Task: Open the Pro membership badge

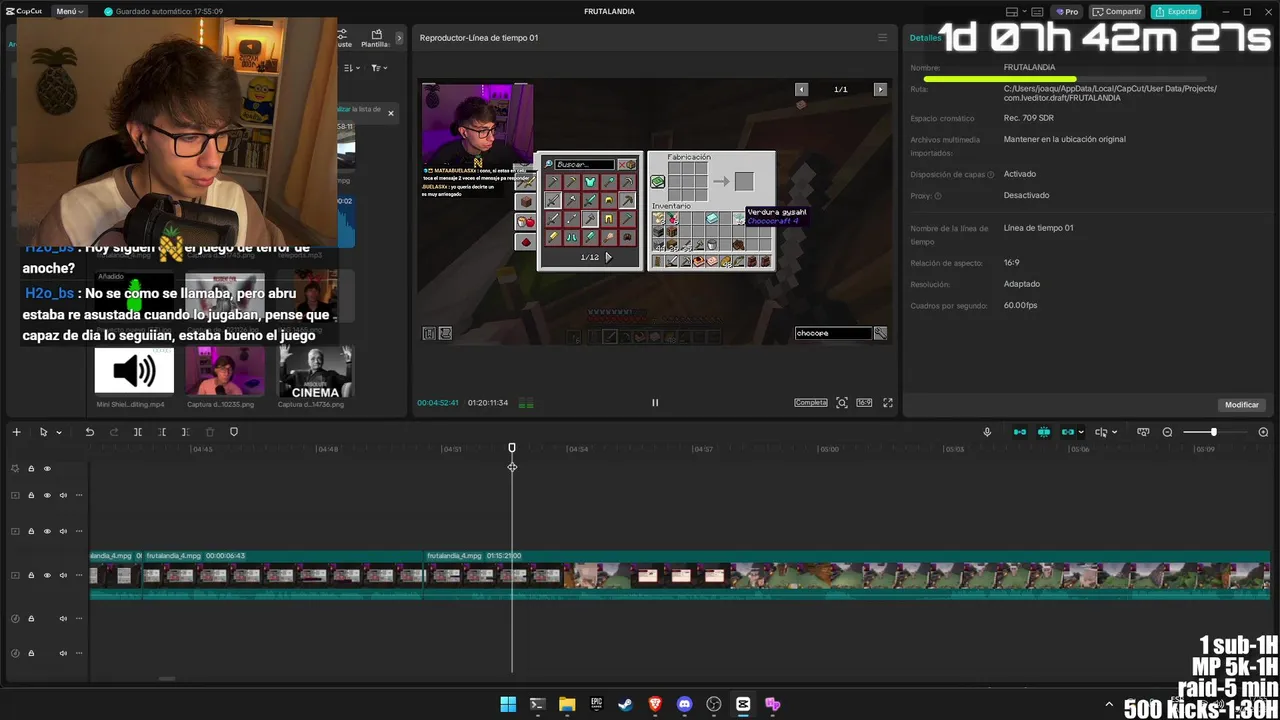Action: [1068, 12]
